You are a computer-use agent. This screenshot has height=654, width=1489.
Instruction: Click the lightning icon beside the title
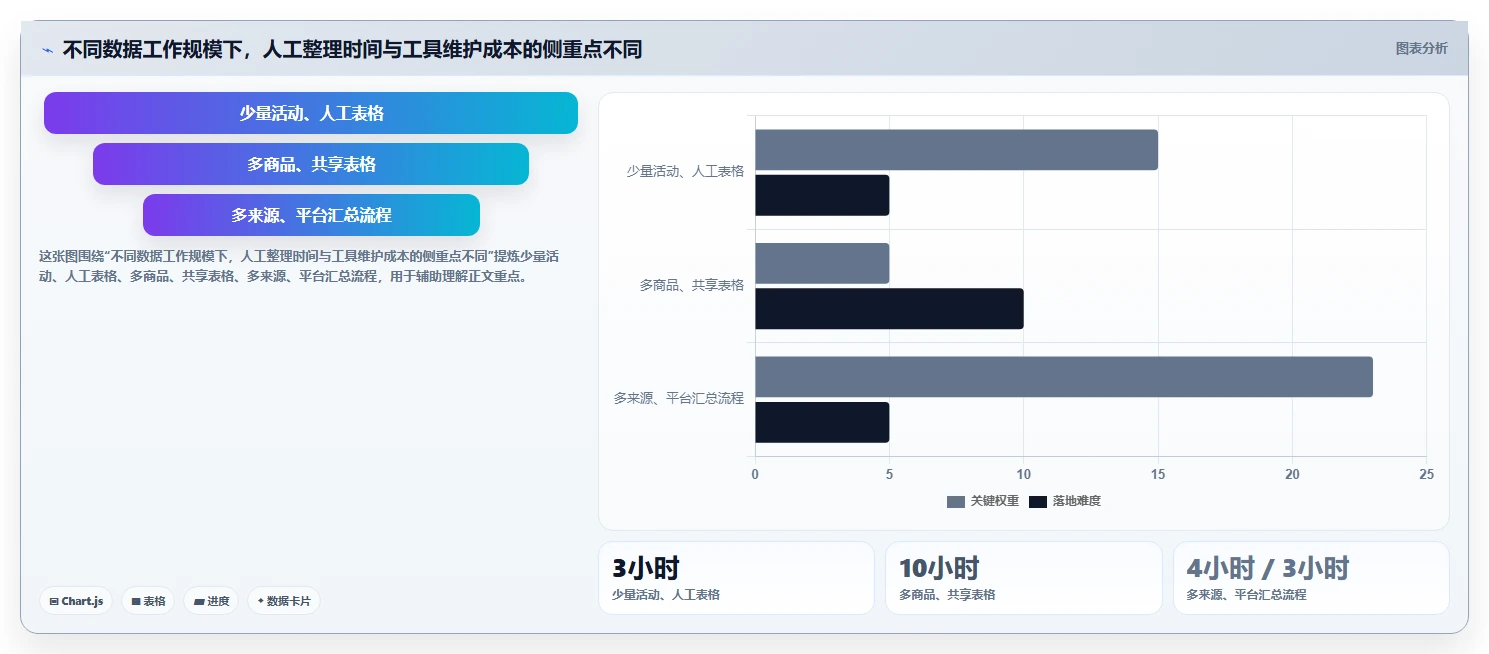click(47, 50)
